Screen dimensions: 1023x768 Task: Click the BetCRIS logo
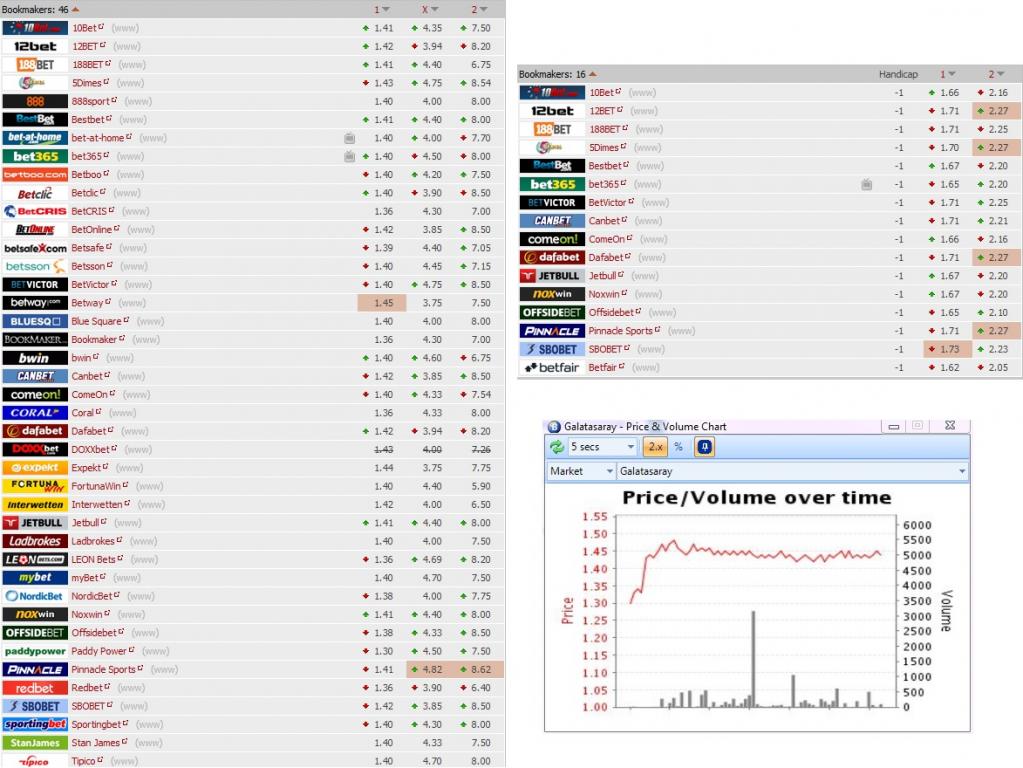pyautogui.click(x=35, y=211)
